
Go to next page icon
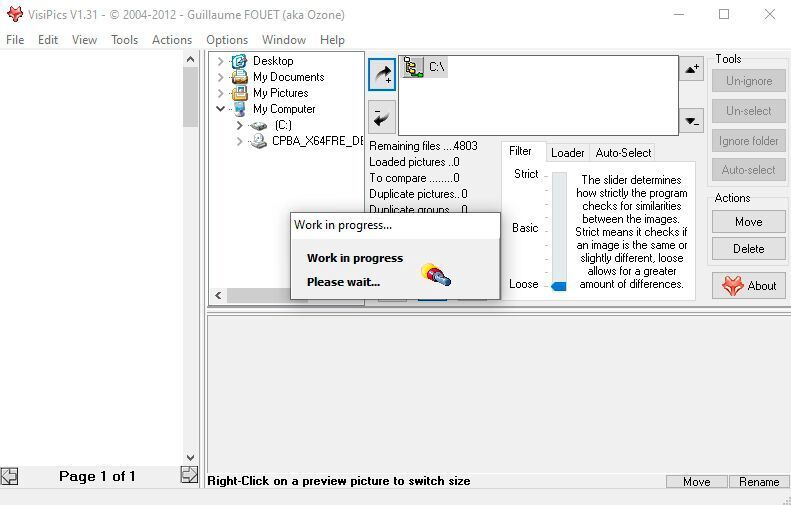coord(189,475)
